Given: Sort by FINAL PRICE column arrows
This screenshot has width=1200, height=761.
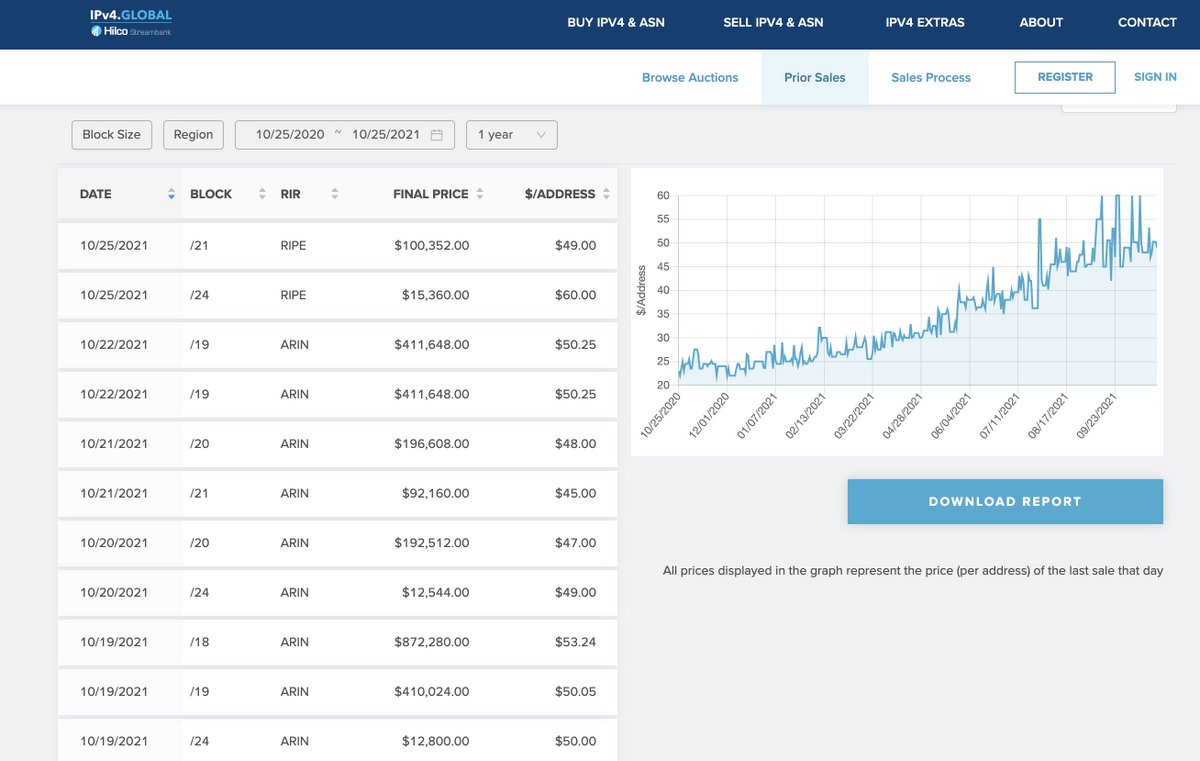Looking at the screenshot, I should pos(479,194).
